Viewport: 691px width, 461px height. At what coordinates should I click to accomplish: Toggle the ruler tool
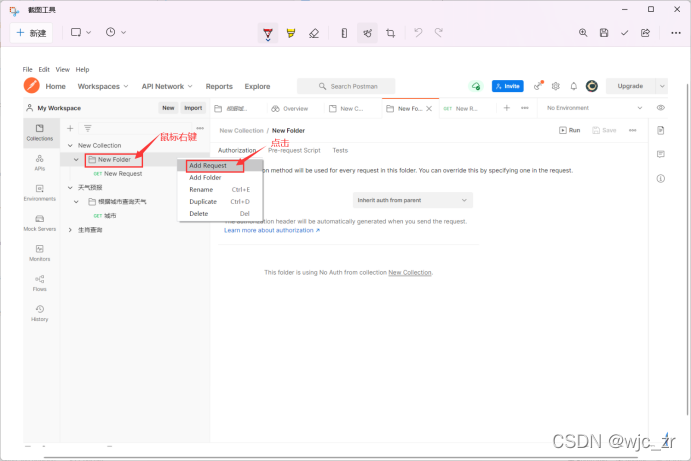pos(344,33)
